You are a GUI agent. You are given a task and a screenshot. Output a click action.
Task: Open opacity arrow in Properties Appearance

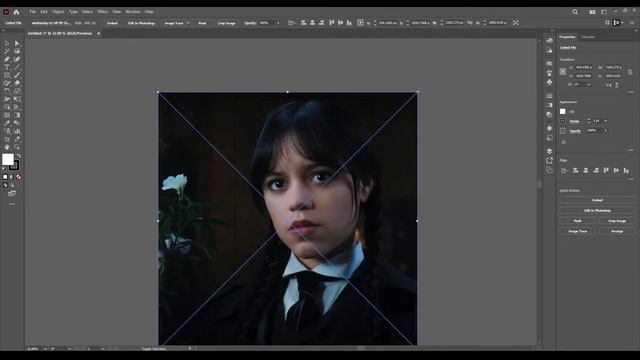(x=606, y=131)
